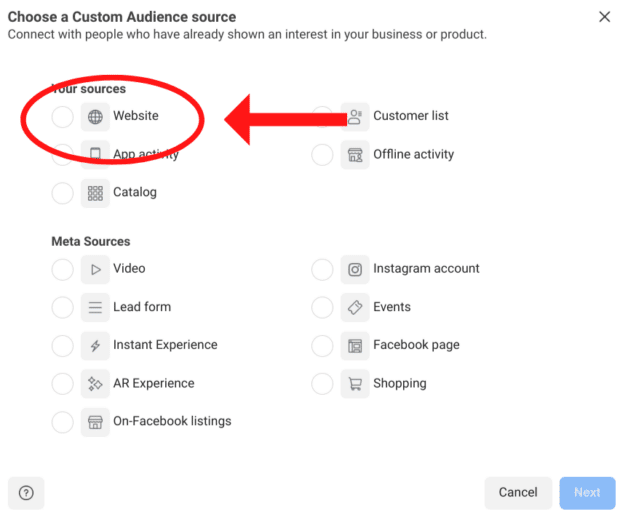Viewport: 620px width, 514px height.
Task: Click the Instant Experience lightning icon
Action: (95, 346)
